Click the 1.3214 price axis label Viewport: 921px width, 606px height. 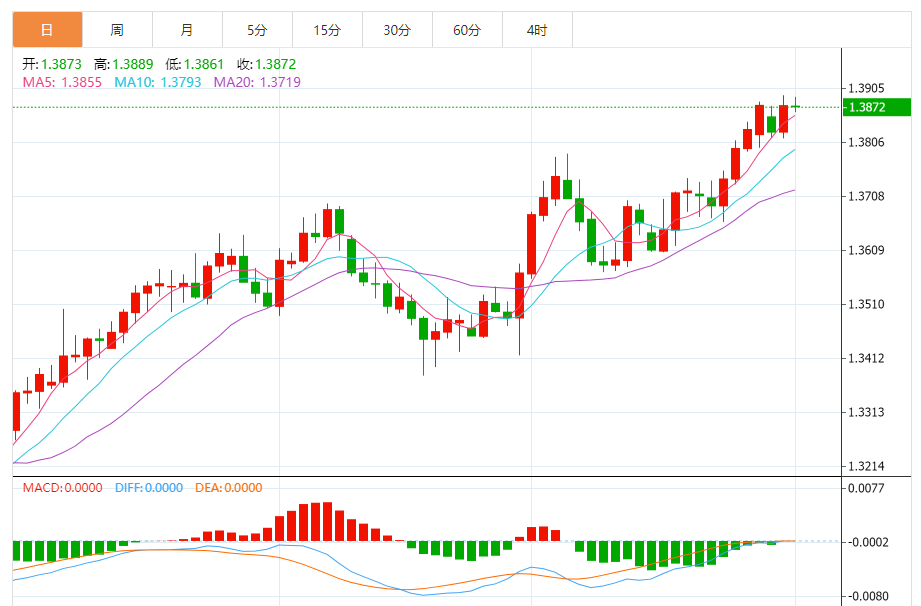pos(866,466)
